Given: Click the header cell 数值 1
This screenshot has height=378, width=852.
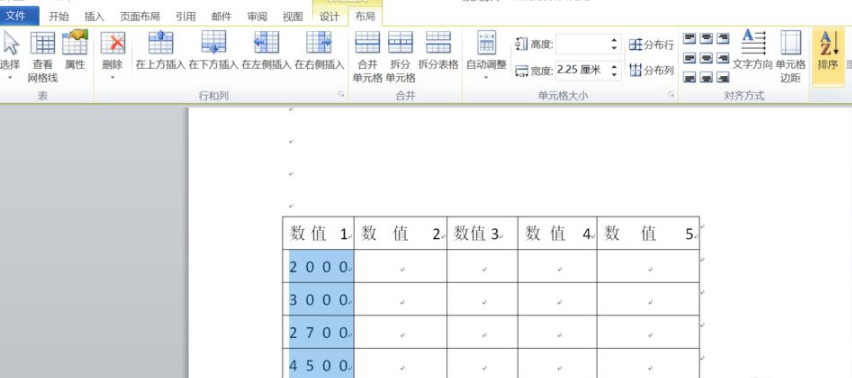Looking at the screenshot, I should 318,234.
